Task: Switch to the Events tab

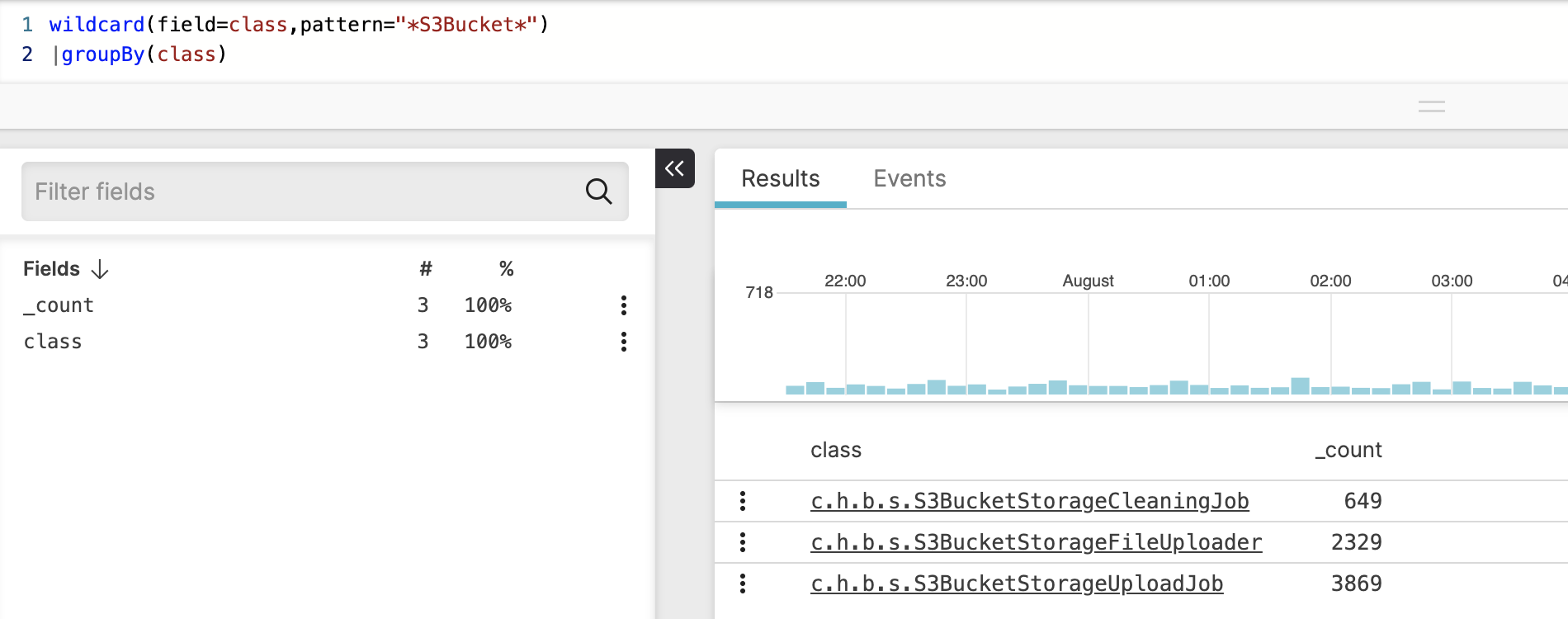Action: 909,178
